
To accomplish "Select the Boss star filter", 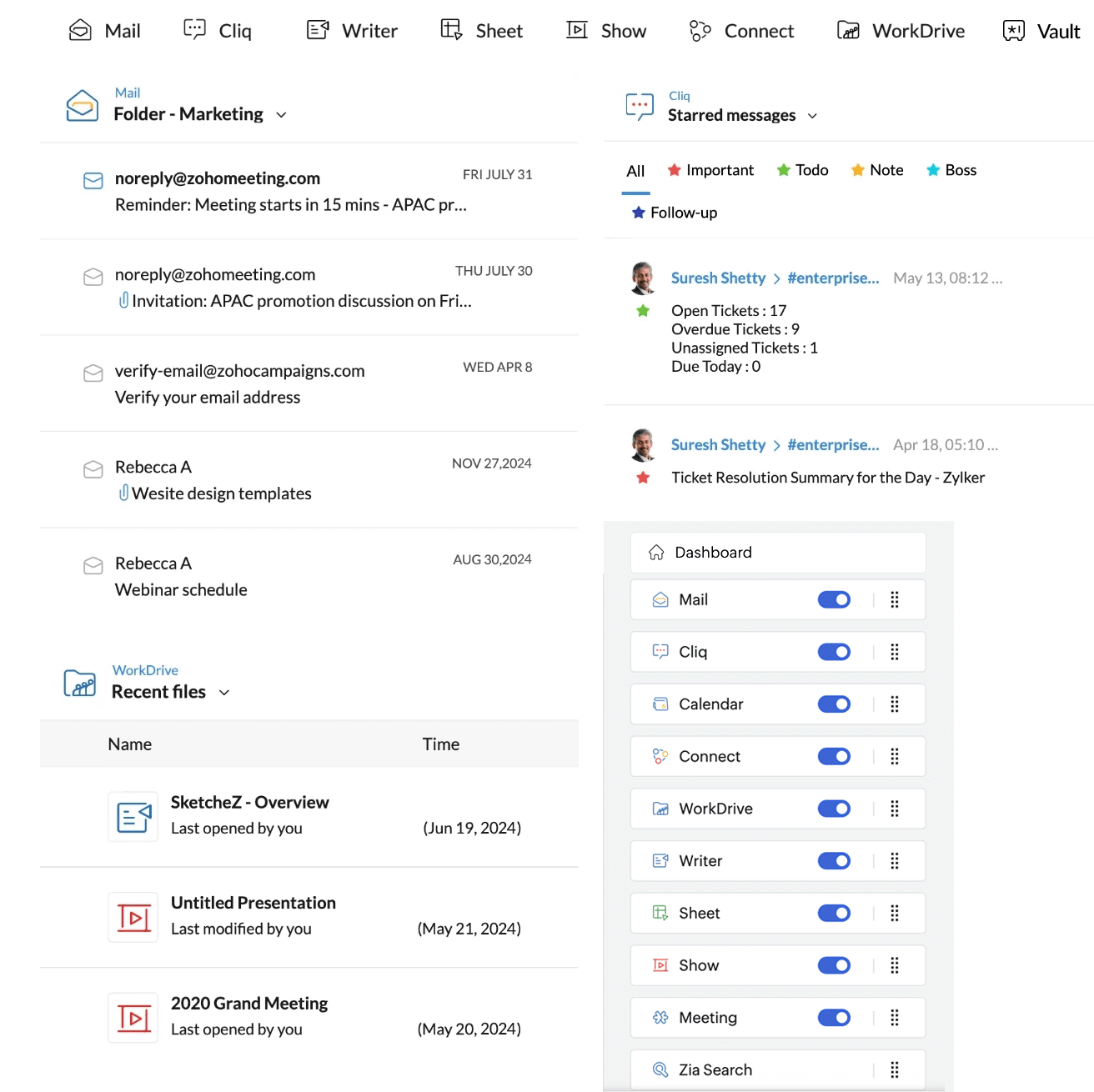I will pos(951,170).
